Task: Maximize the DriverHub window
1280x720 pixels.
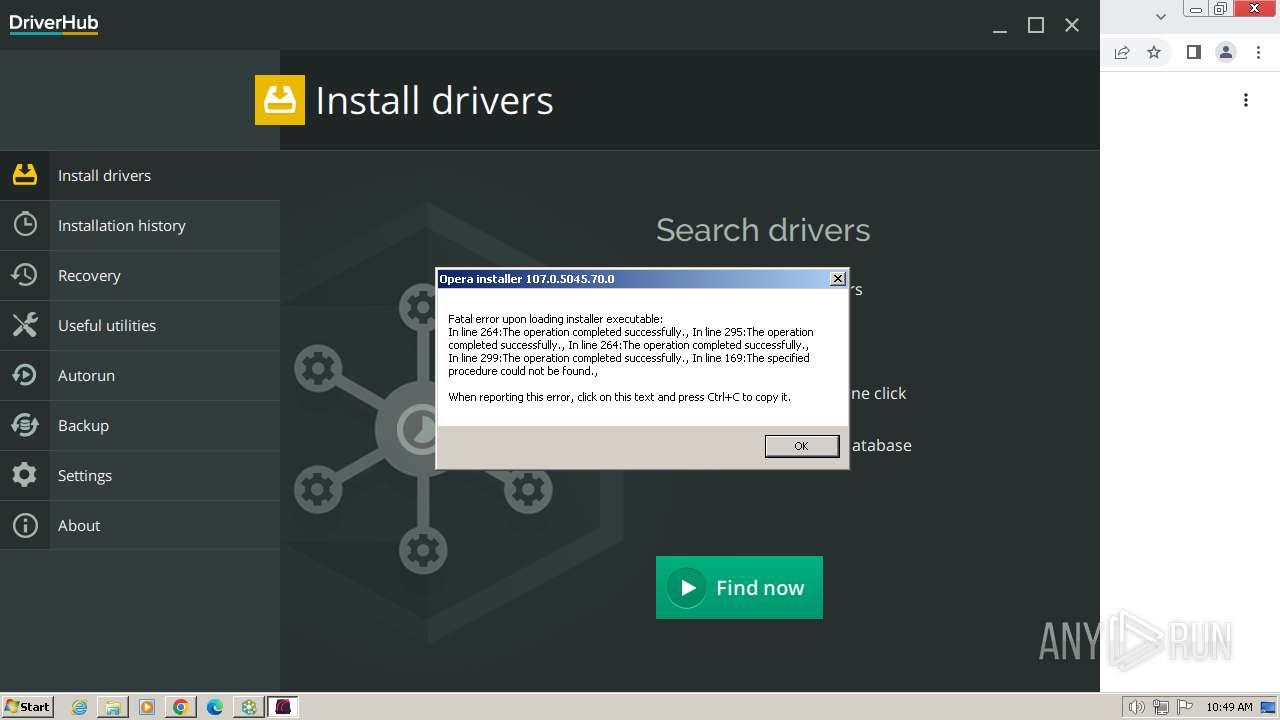Action: point(1036,25)
